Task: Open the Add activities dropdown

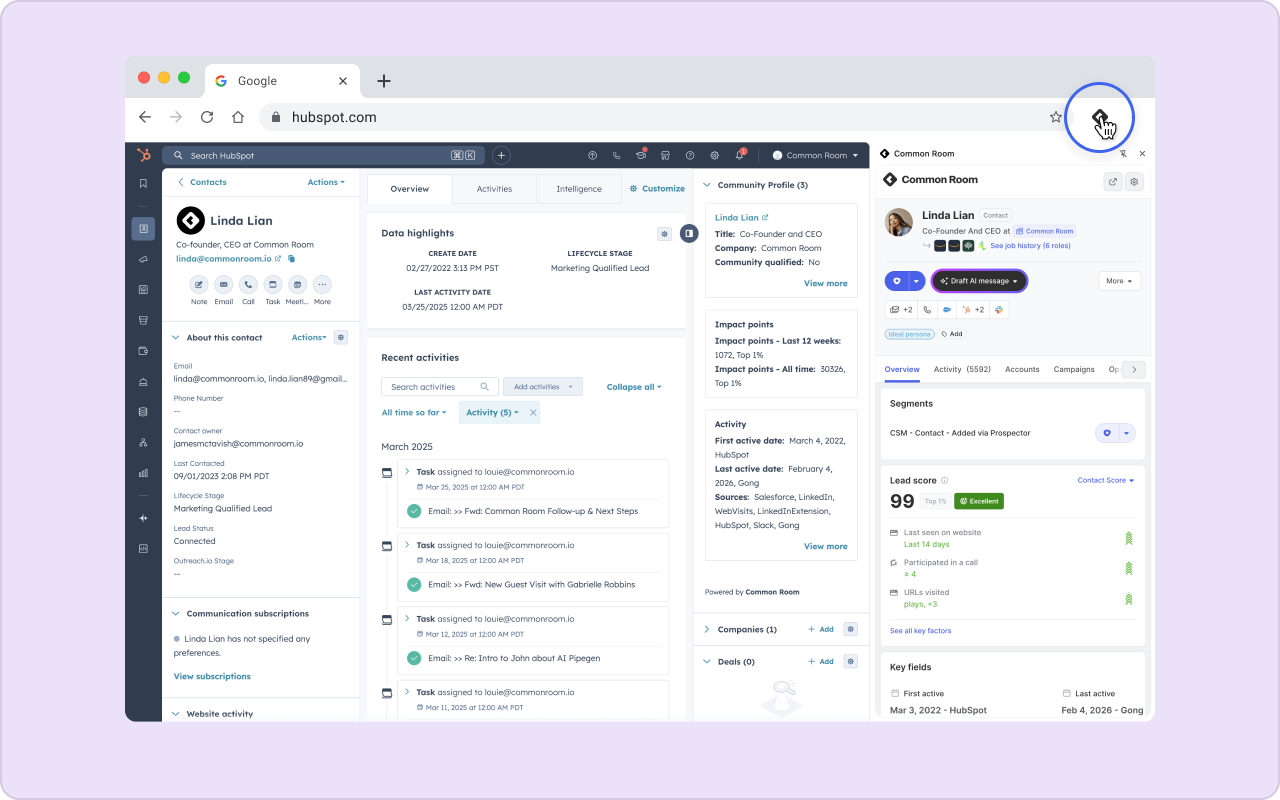Action: click(542, 387)
